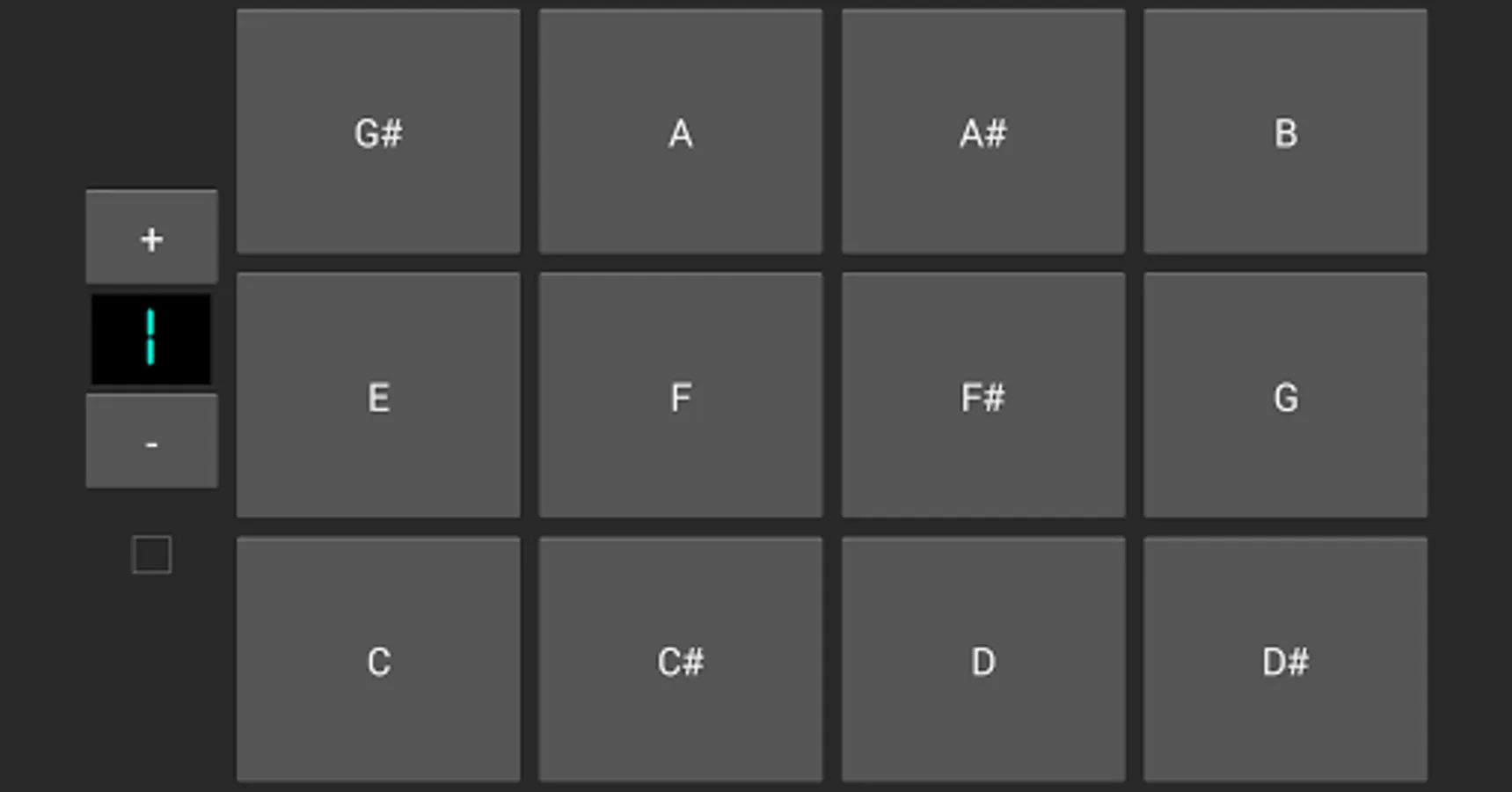Tap the F# sharp note pad

pyautogui.click(x=982, y=397)
